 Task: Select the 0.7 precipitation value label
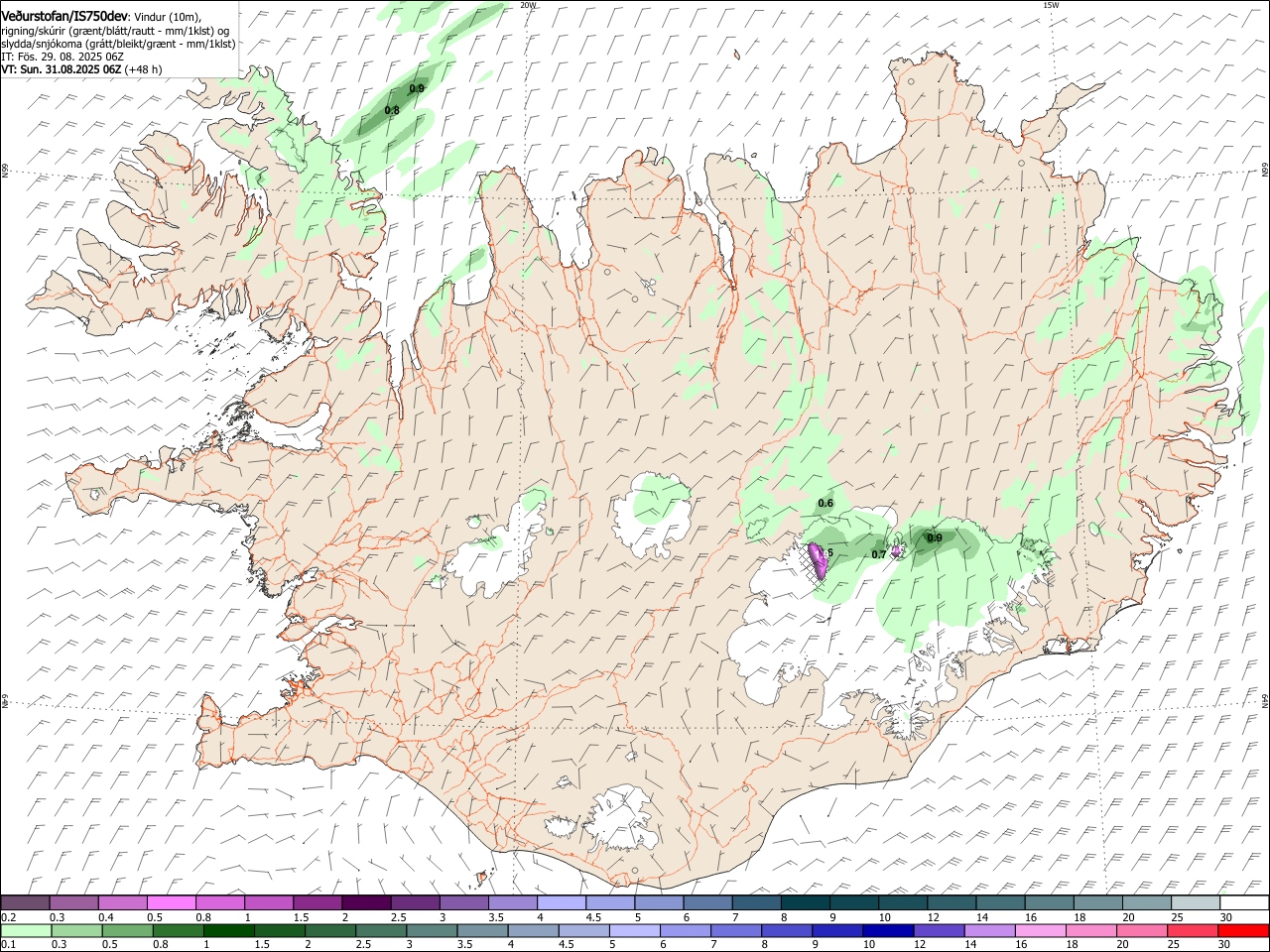tap(878, 554)
